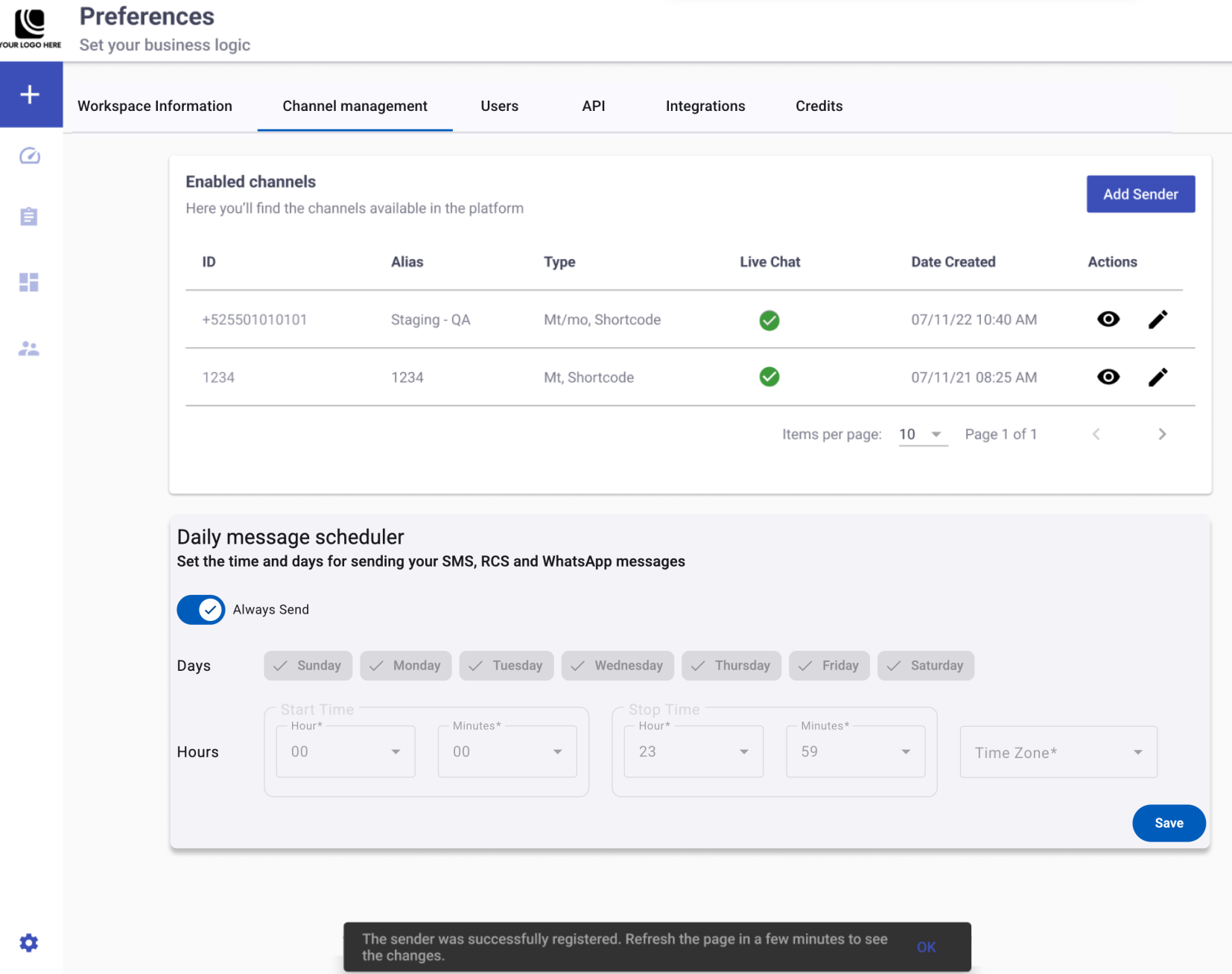This screenshot has width=1232, height=974.
Task: Click the date 07/11/22 10:40 AM
Action: click(974, 320)
